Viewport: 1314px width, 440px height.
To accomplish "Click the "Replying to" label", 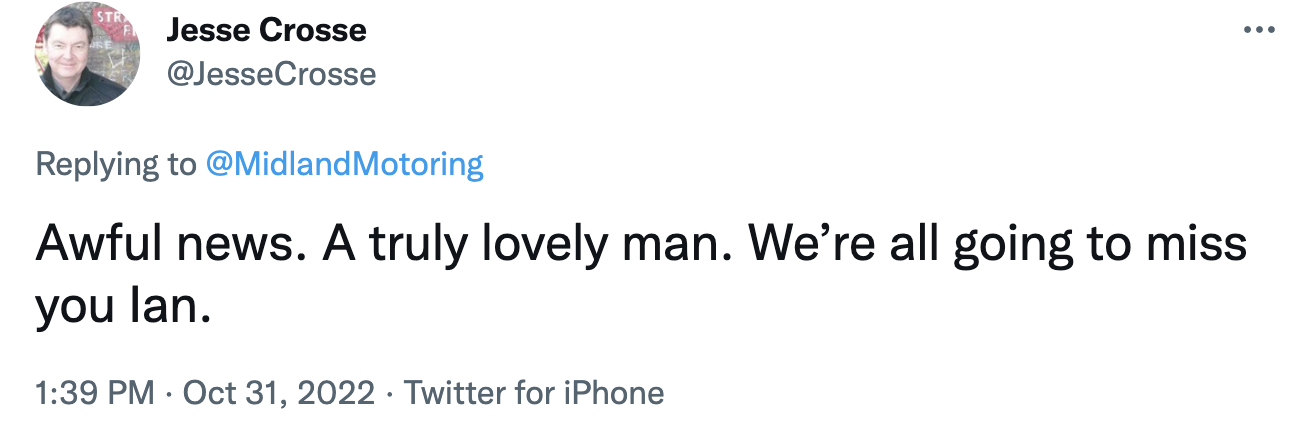I will click(115, 164).
